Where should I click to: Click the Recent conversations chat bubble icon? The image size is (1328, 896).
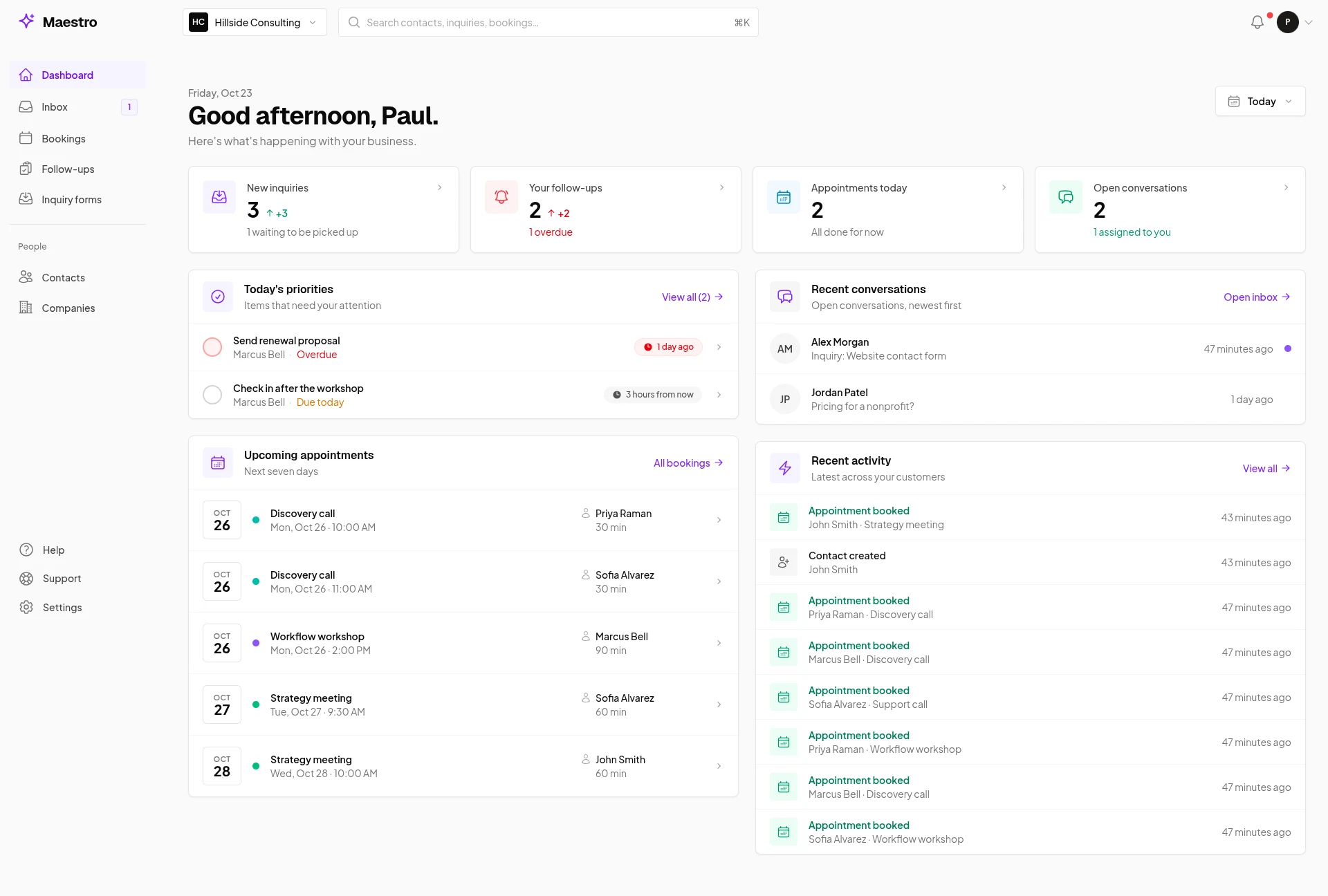[x=785, y=297]
